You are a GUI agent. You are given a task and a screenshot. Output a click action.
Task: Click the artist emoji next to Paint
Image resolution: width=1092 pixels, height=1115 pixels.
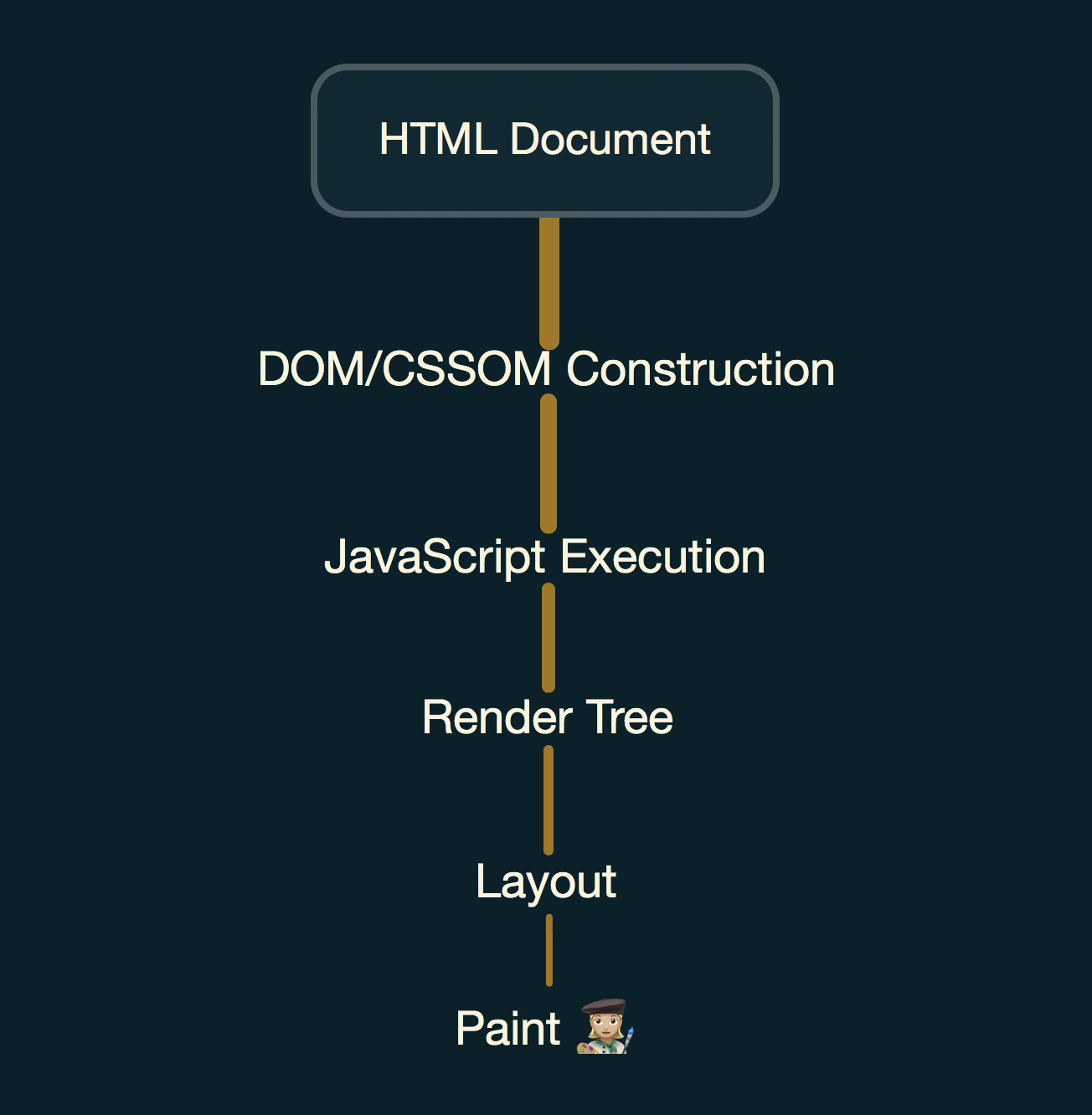tap(605, 1026)
